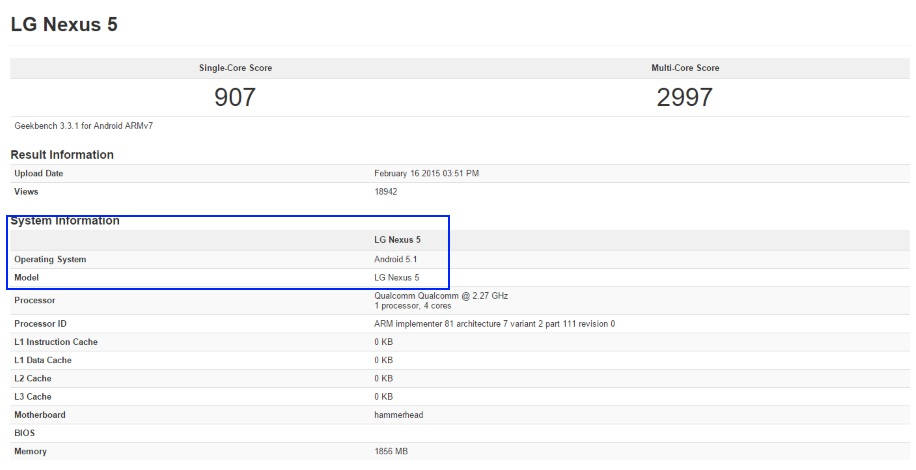Click the 1 processor, 4 cores text
The width and height of the screenshot is (916, 470).
(x=412, y=306)
